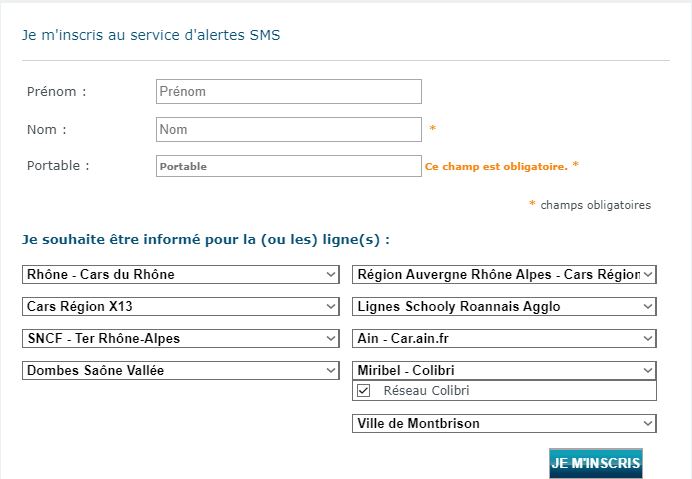The height and width of the screenshot is (479, 692).
Task: Open the Ville de Montbrison dropdown
Action: point(505,423)
